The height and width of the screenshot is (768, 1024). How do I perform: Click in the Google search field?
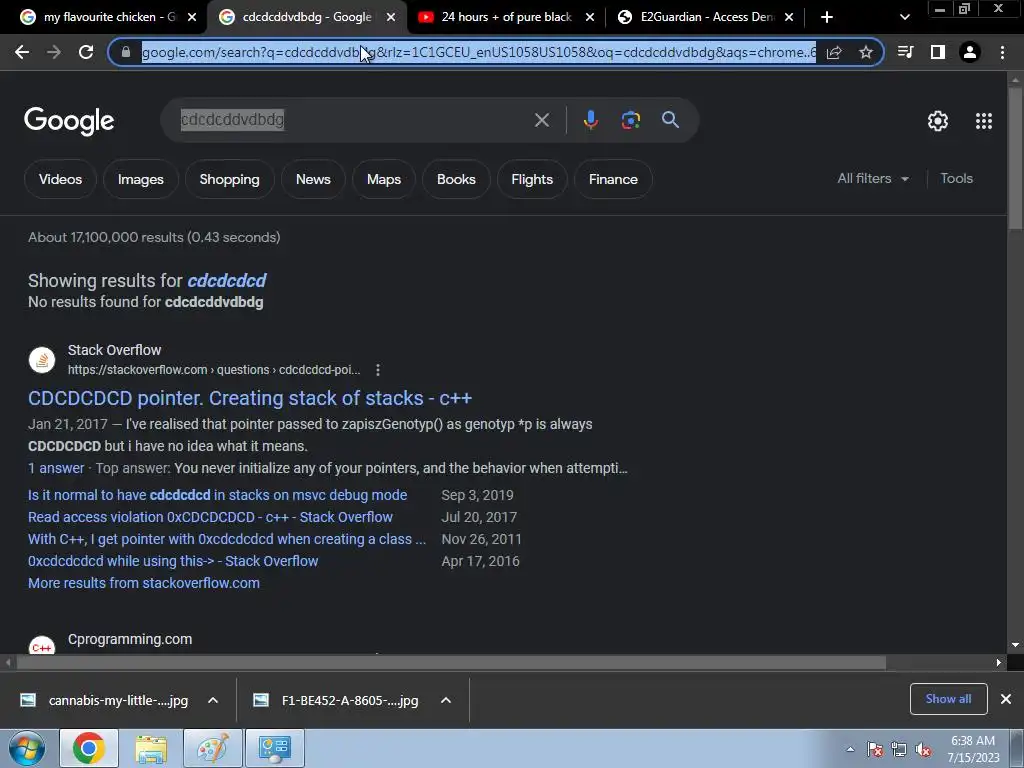353,120
